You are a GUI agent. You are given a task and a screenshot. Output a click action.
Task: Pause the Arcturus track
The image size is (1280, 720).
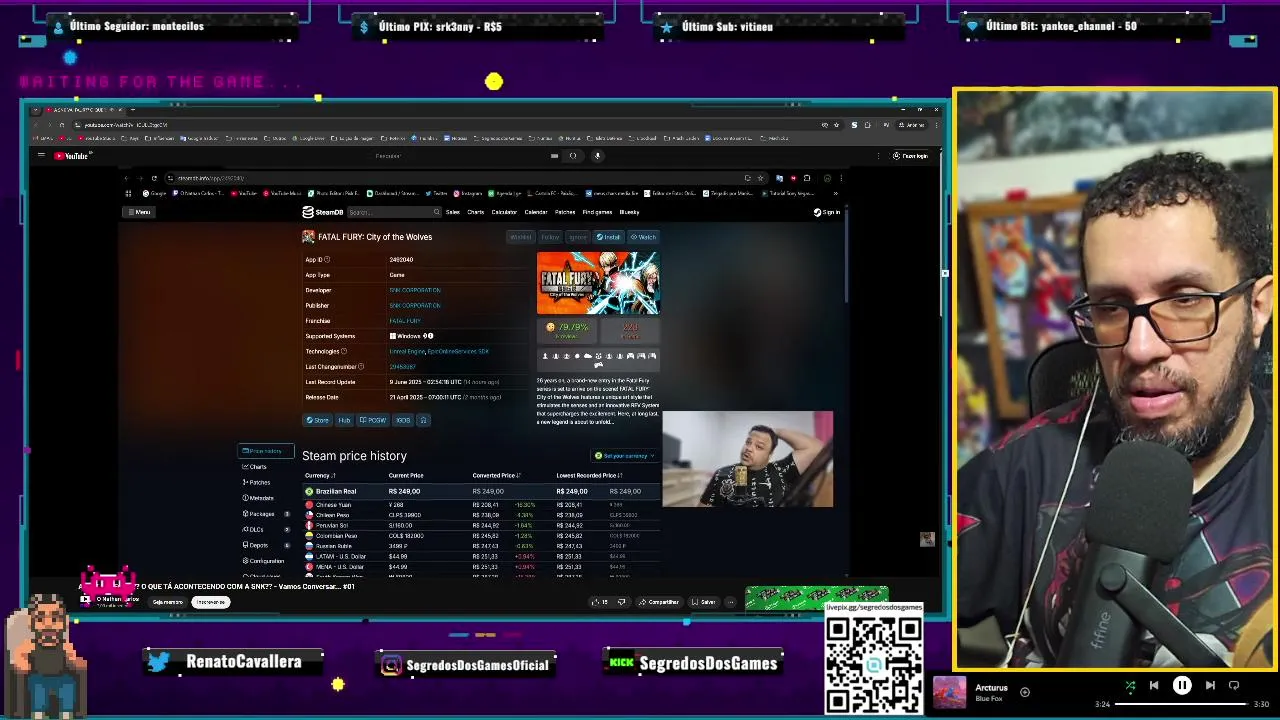click(x=1182, y=686)
